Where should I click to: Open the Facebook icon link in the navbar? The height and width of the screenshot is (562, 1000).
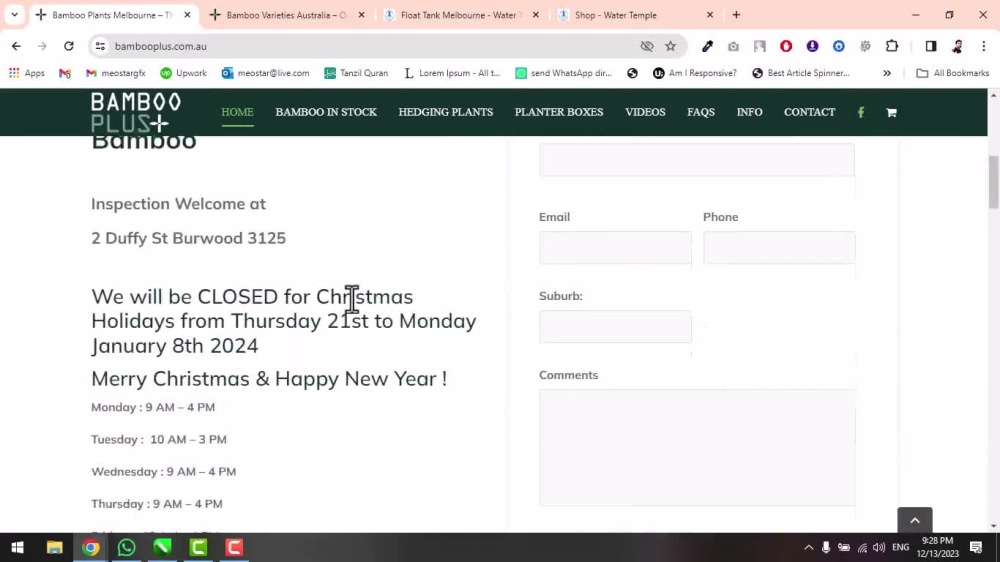pyautogui.click(x=860, y=112)
